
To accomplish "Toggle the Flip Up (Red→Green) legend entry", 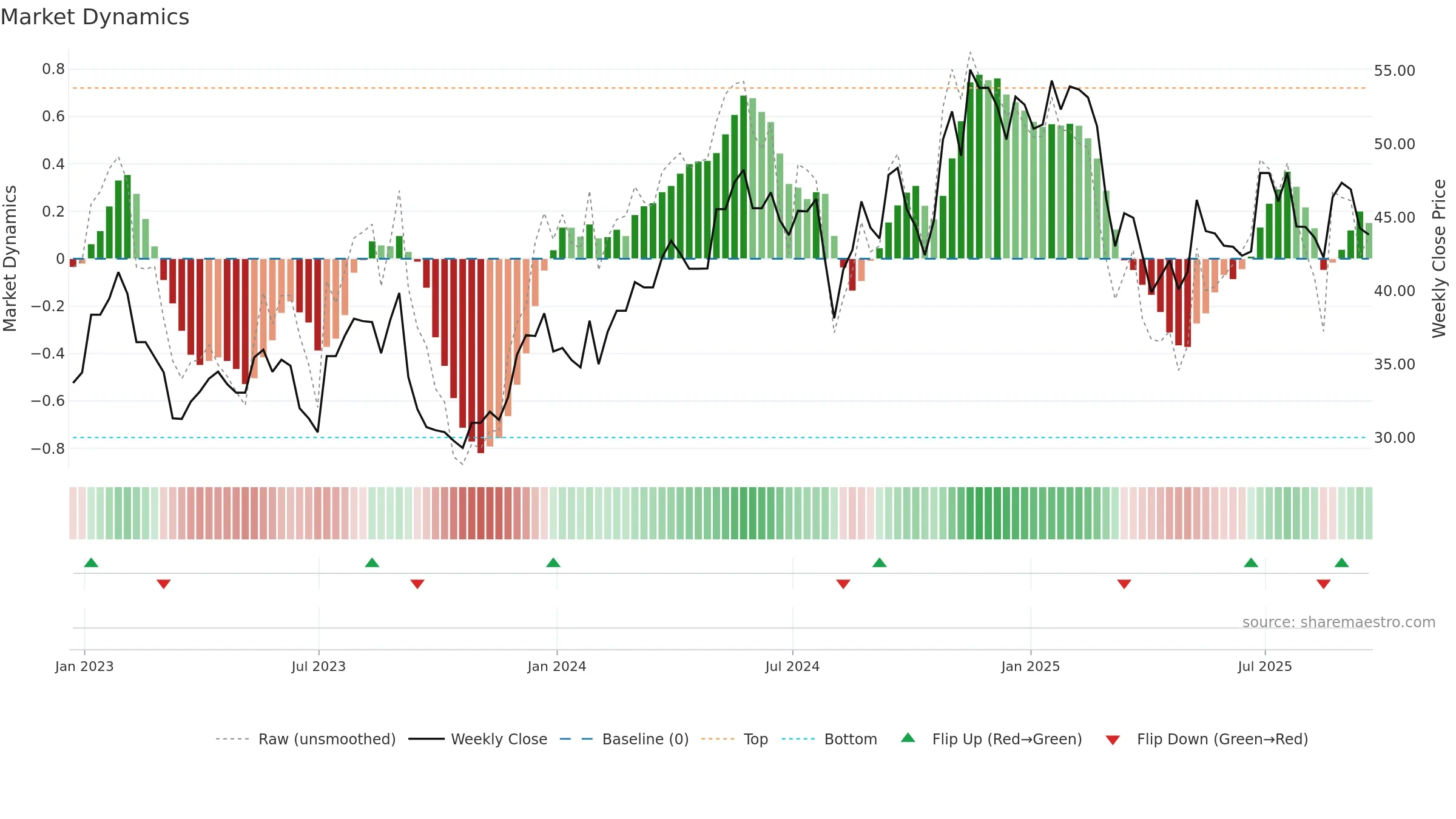I will click(991, 739).
